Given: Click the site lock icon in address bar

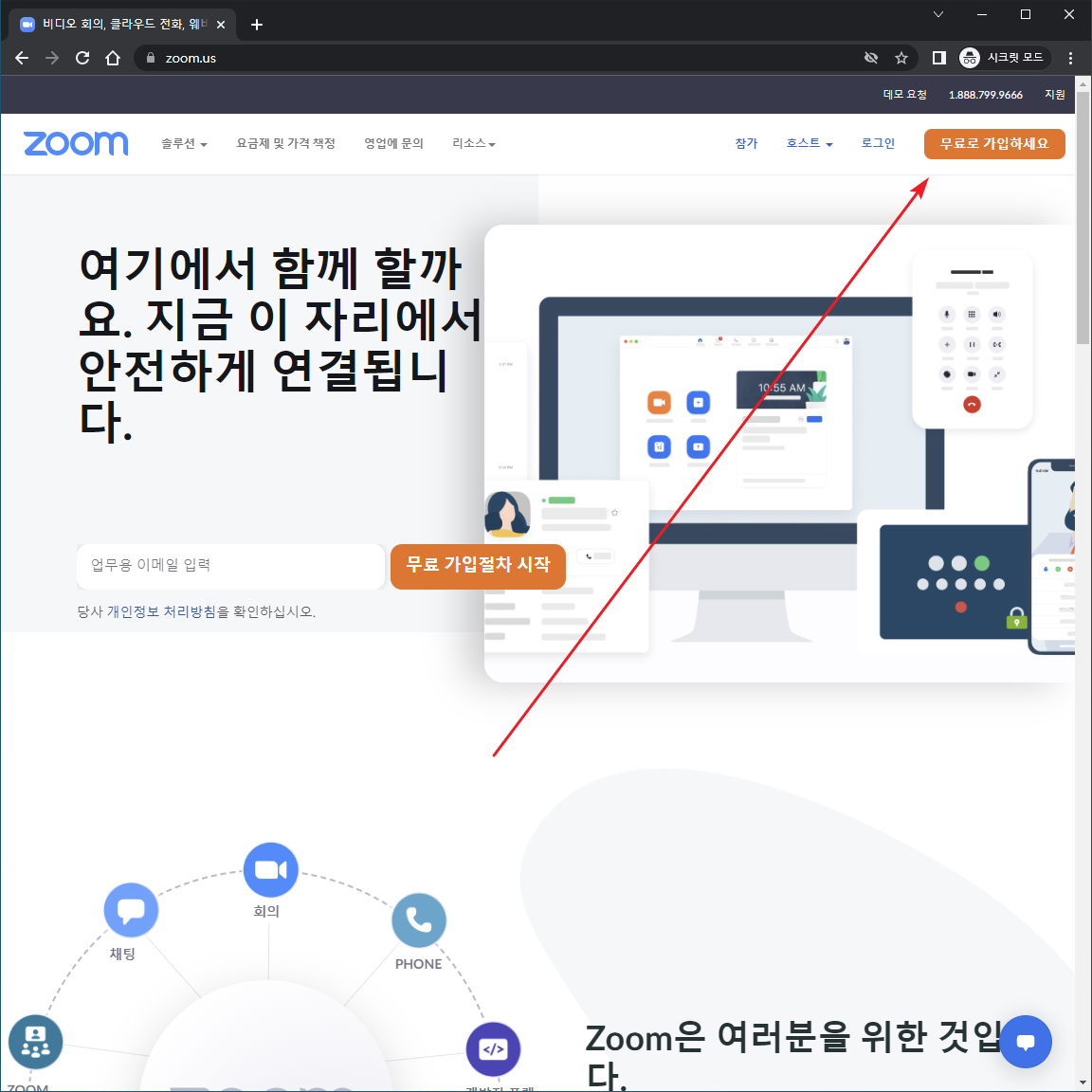Looking at the screenshot, I should click(x=151, y=58).
